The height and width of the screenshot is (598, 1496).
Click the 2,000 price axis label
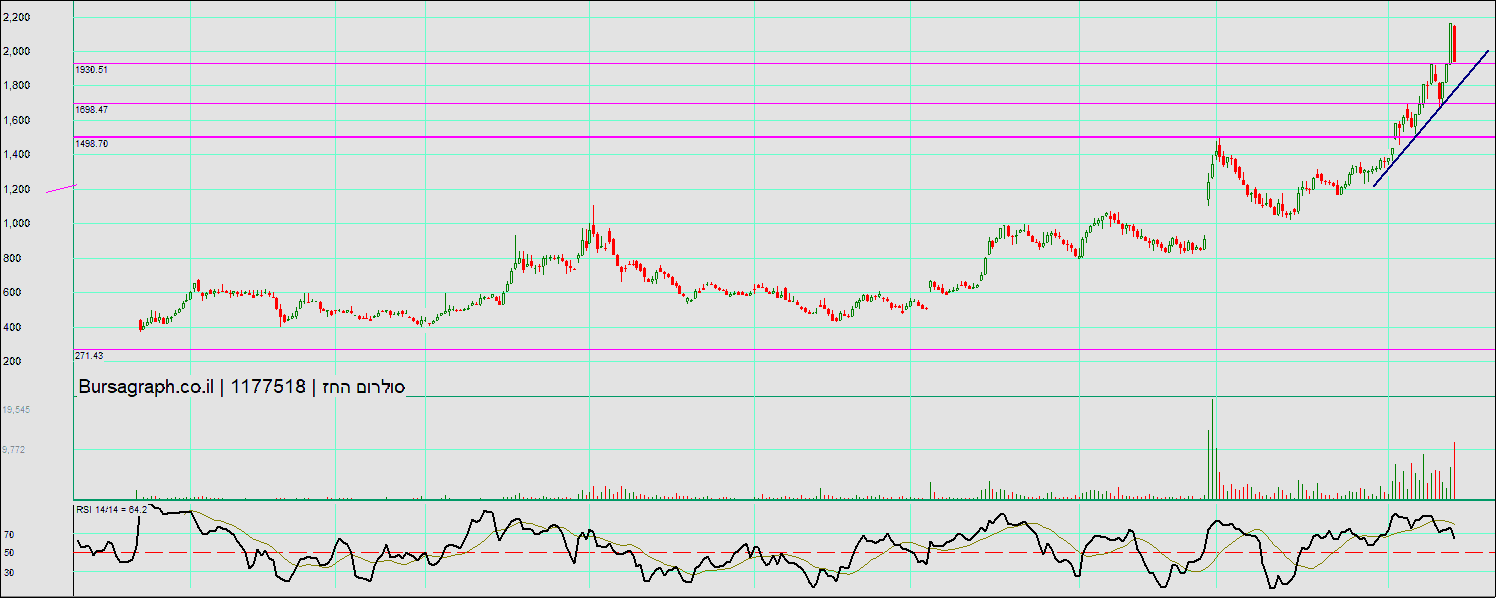coord(16,51)
